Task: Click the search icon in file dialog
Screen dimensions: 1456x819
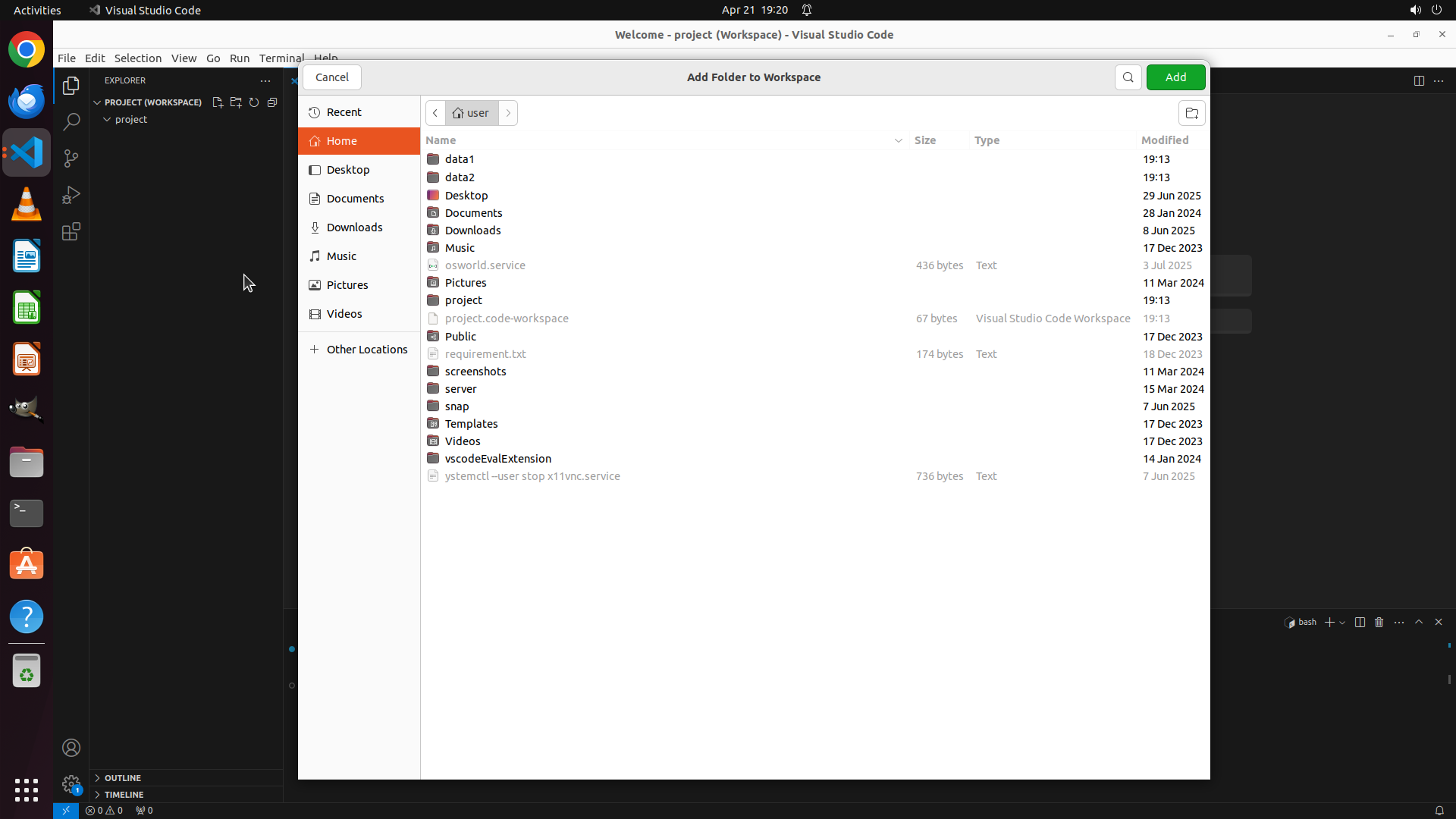Action: (1128, 77)
